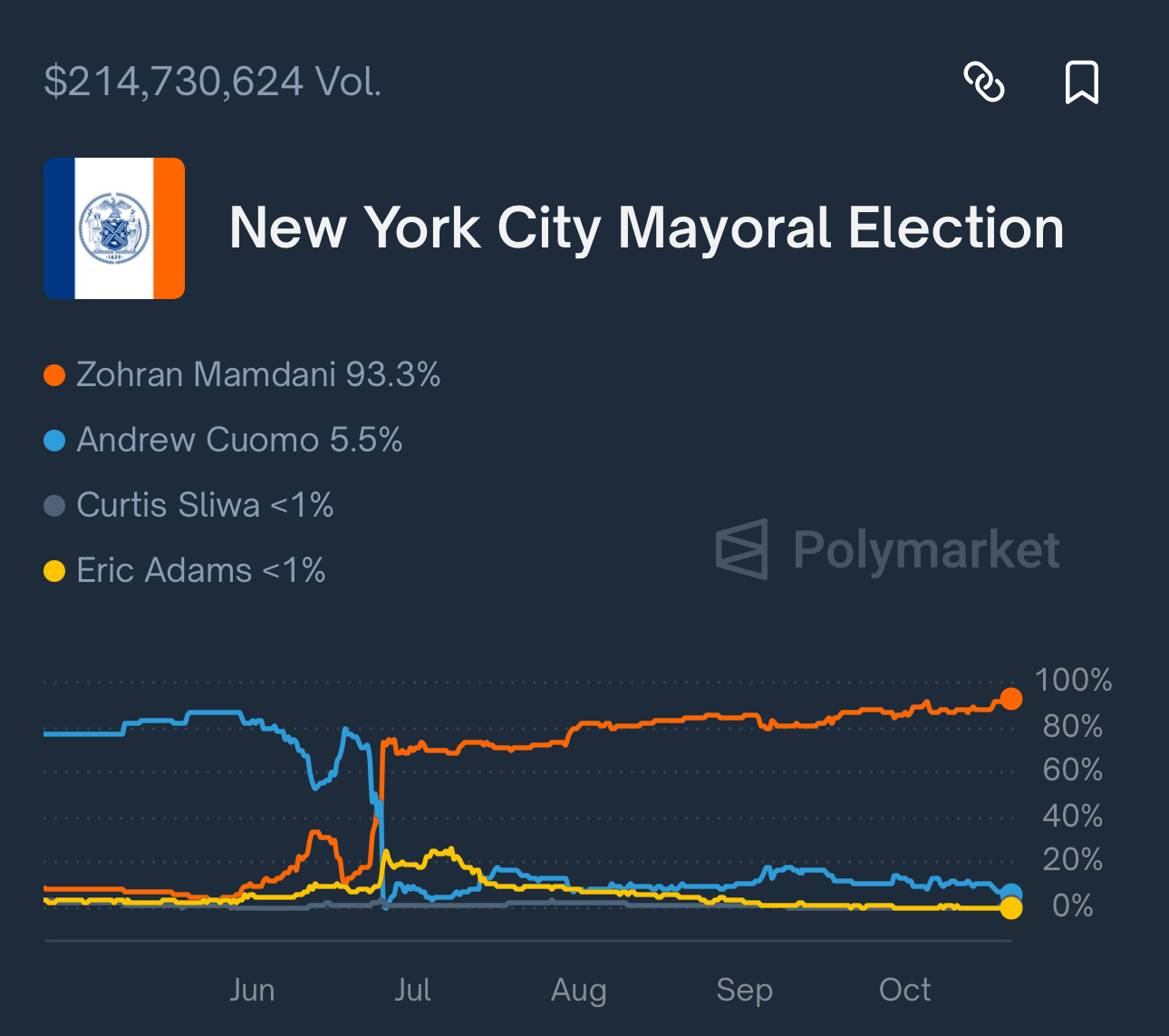
Task: Select the Oct label on the time axis
Action: tap(903, 990)
